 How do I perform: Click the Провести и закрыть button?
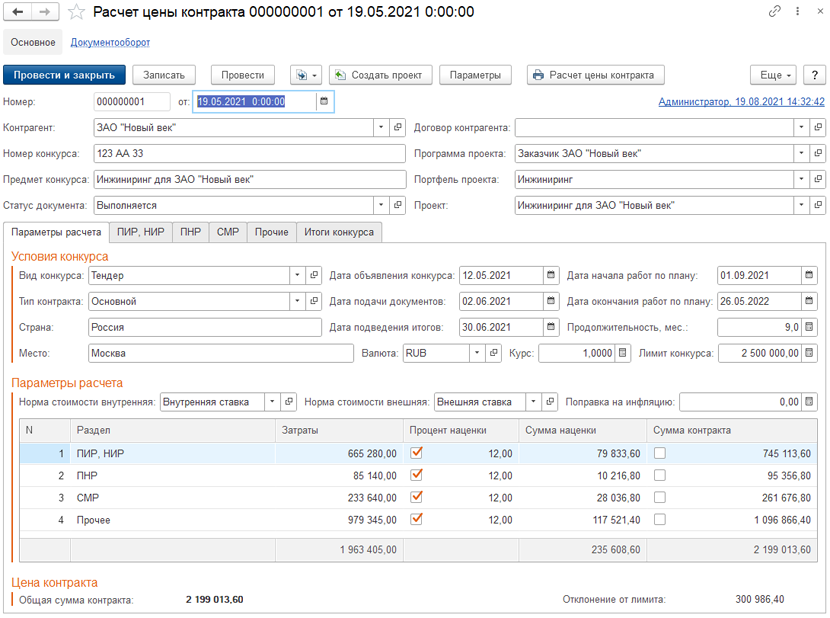(64, 75)
